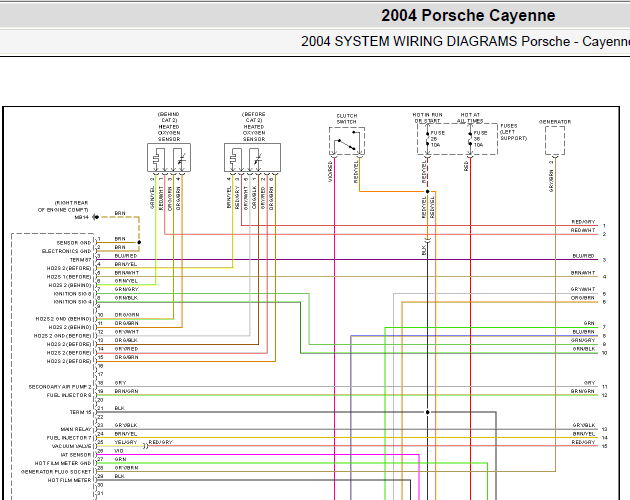Image resolution: width=630 pixels, height=500 pixels.
Task: Click the GRY/BRN wire label at pin 28
Action: click(126, 468)
